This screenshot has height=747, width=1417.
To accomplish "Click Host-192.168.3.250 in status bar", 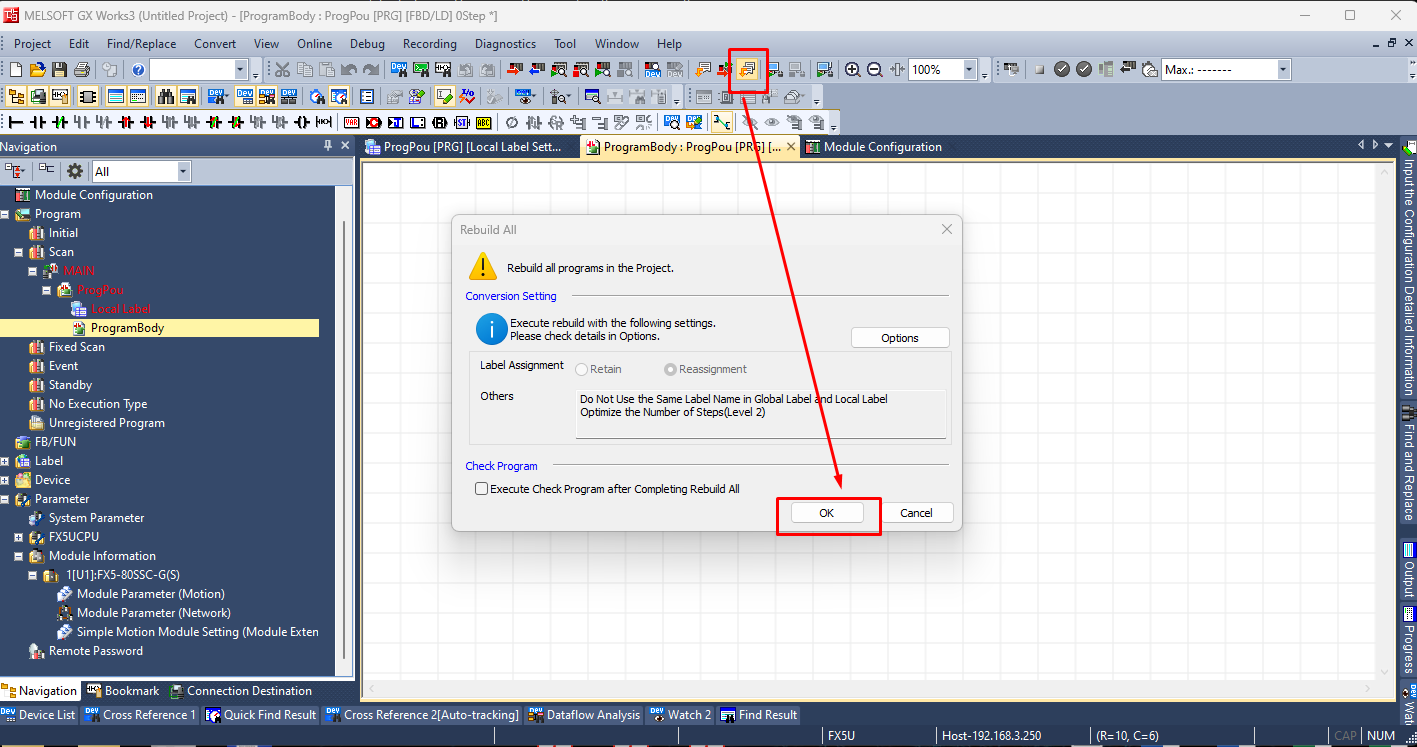I will [991, 736].
